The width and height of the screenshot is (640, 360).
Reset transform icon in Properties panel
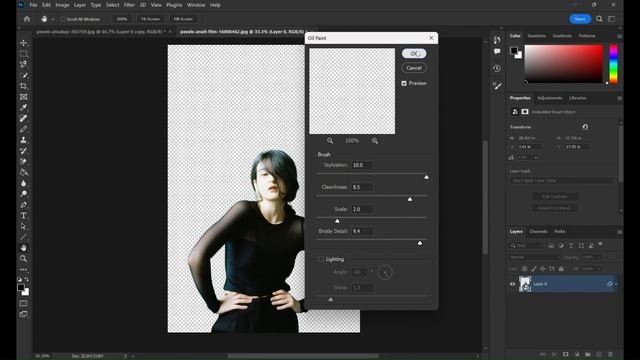585,127
